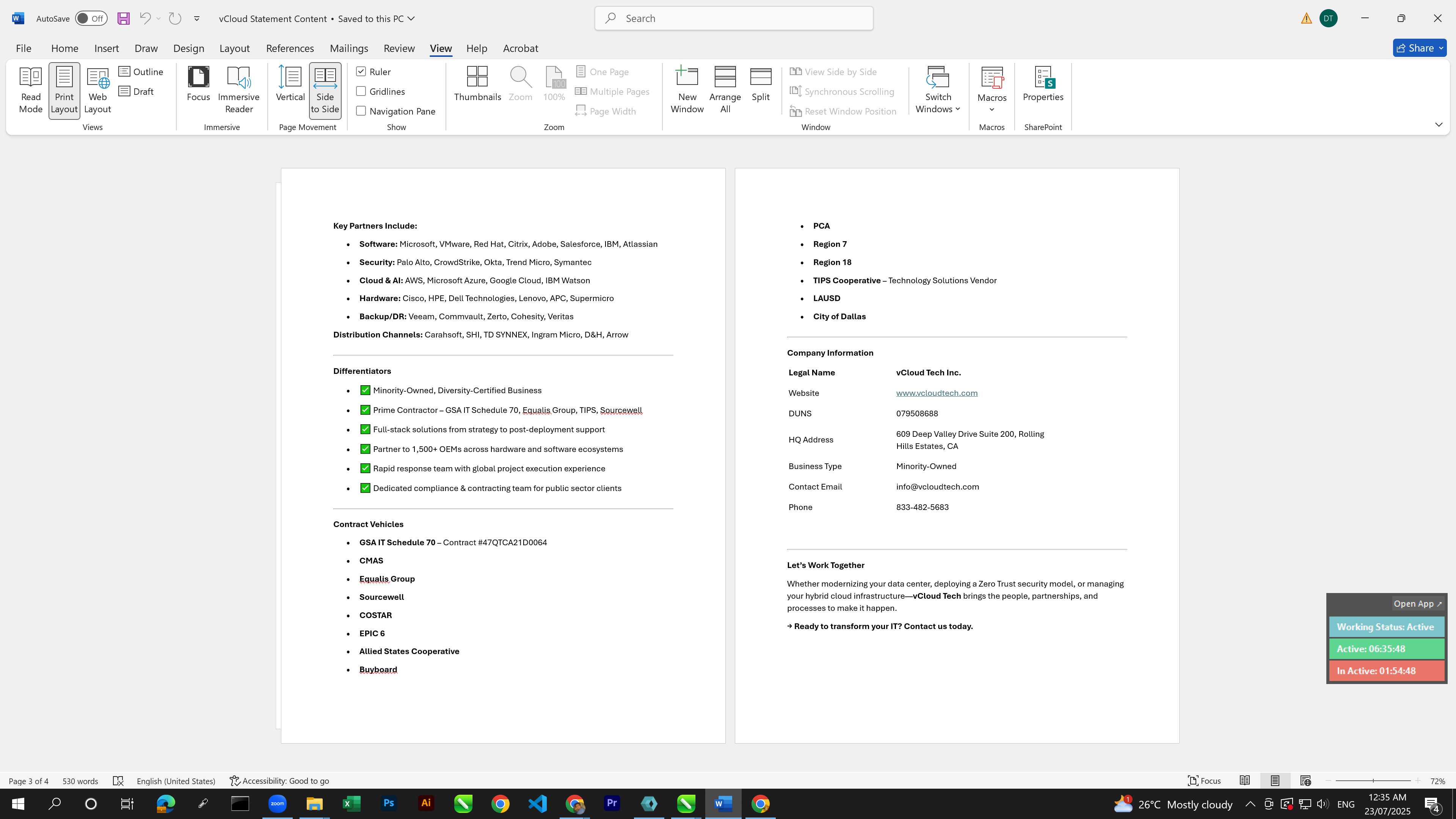This screenshot has height=819, width=1456.
Task: Open document save location dropdown
Action: 411,19
